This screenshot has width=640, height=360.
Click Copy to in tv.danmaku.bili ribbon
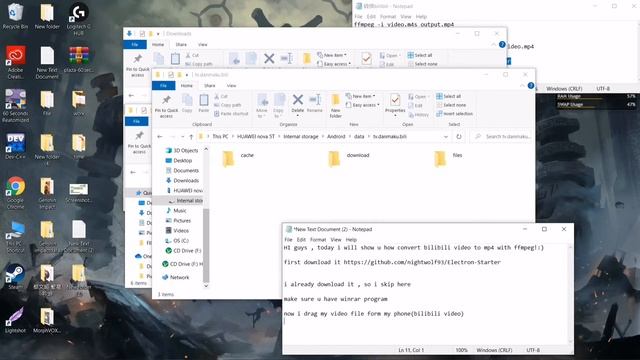point(279,106)
